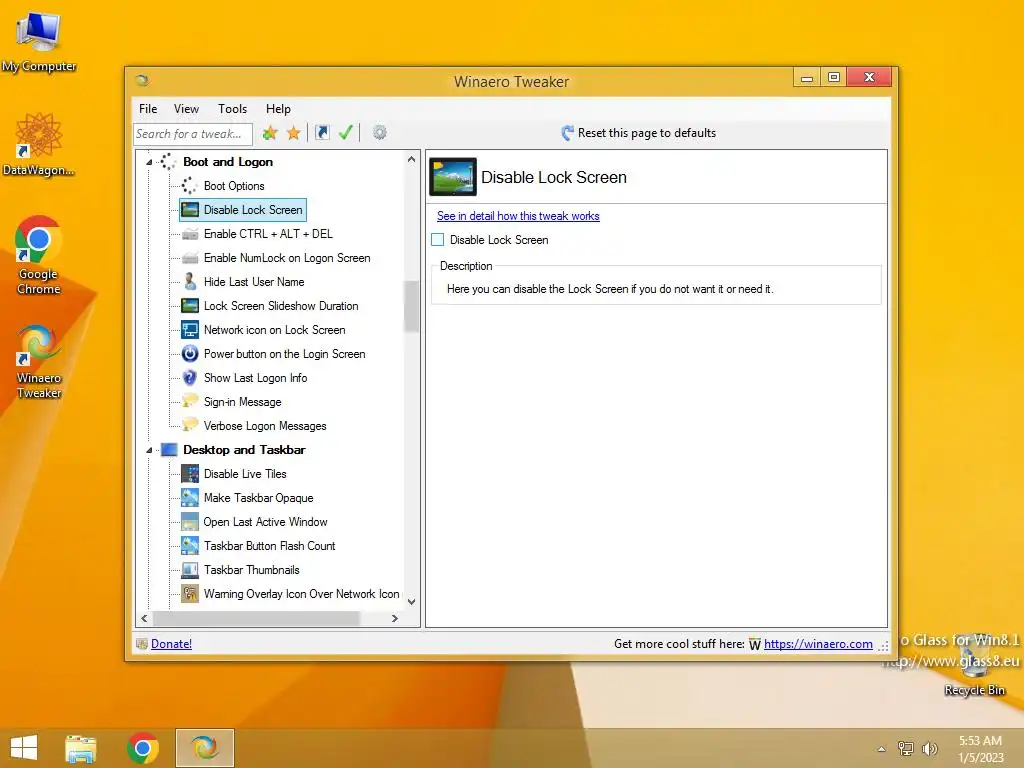Click the Lock Screen Slideshow Duration icon
Image resolution: width=1024 pixels, height=768 pixels.
[190, 306]
